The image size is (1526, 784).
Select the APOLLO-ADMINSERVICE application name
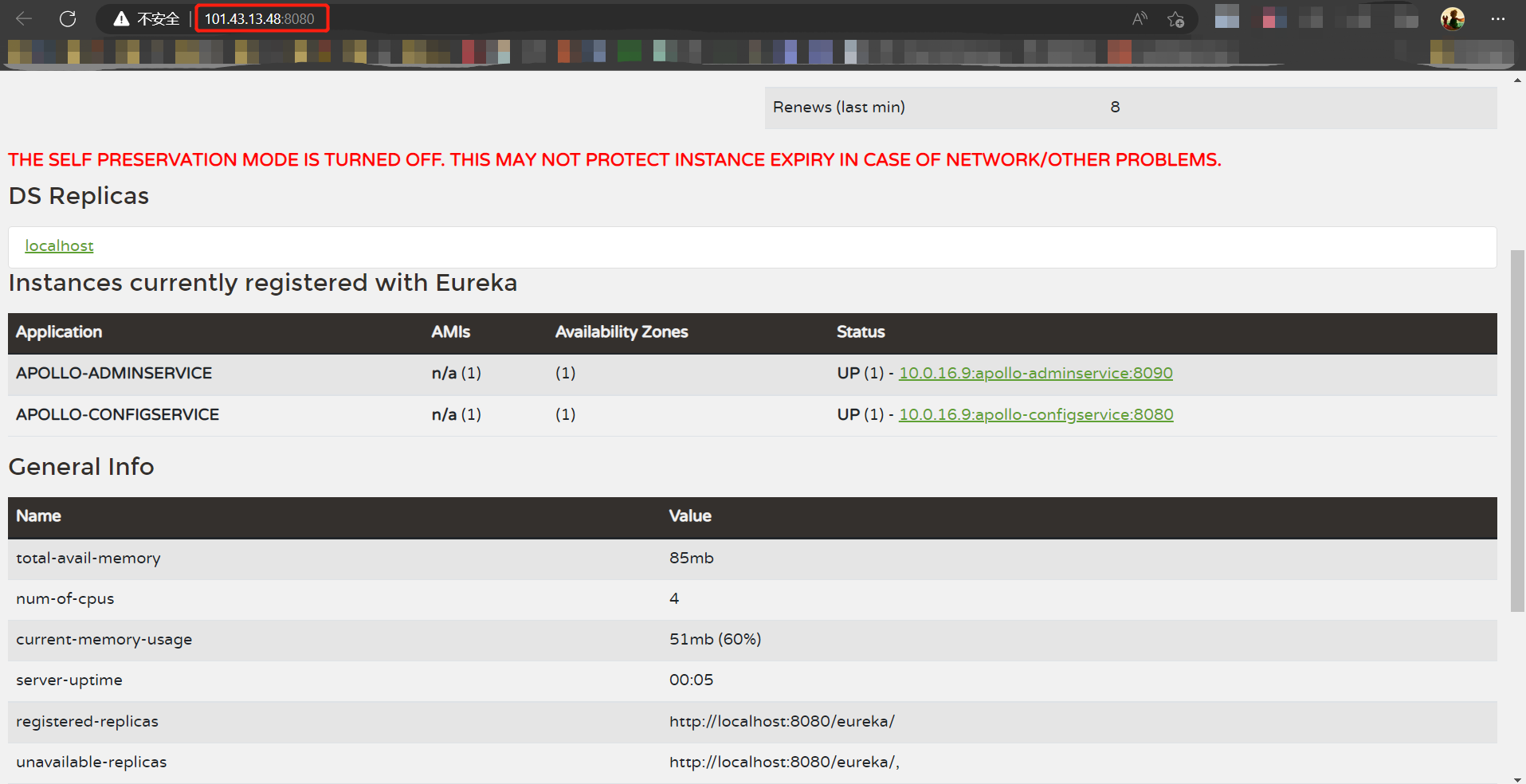[114, 373]
